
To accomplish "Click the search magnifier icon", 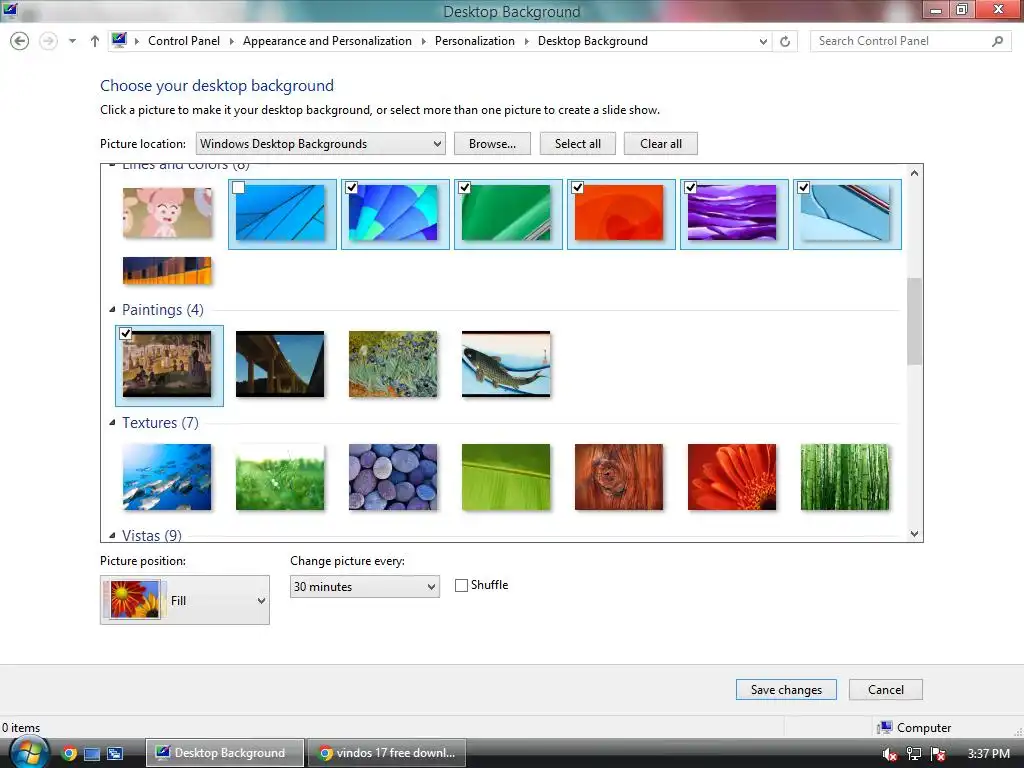I will [997, 41].
